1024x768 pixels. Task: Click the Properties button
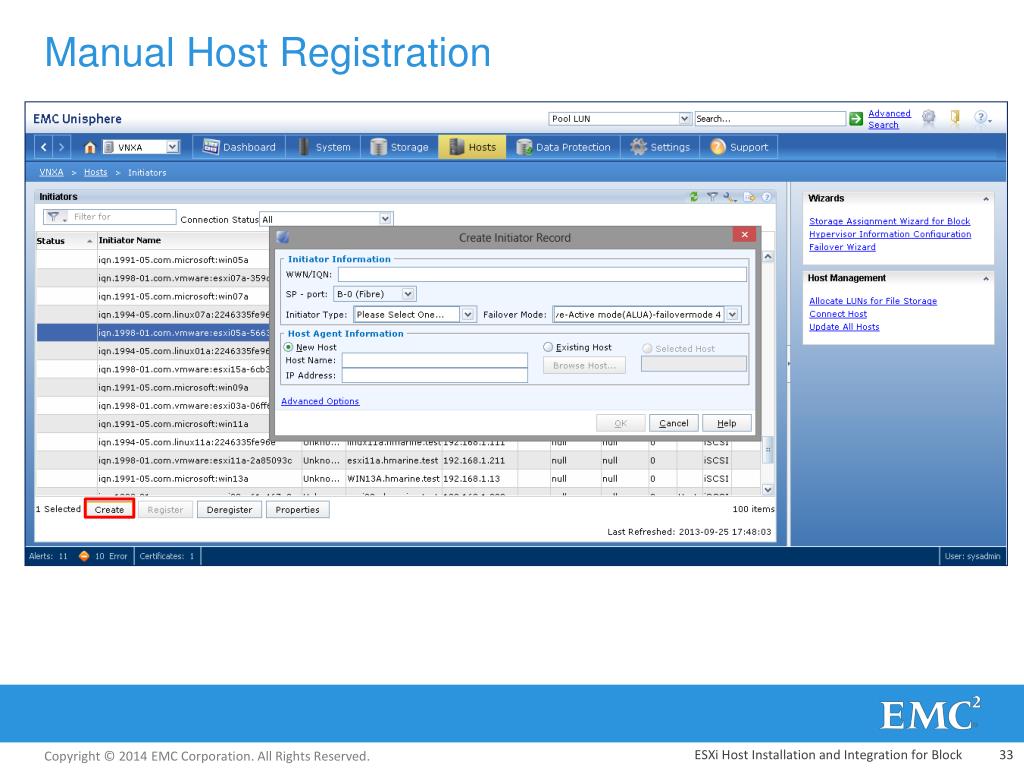(x=297, y=509)
